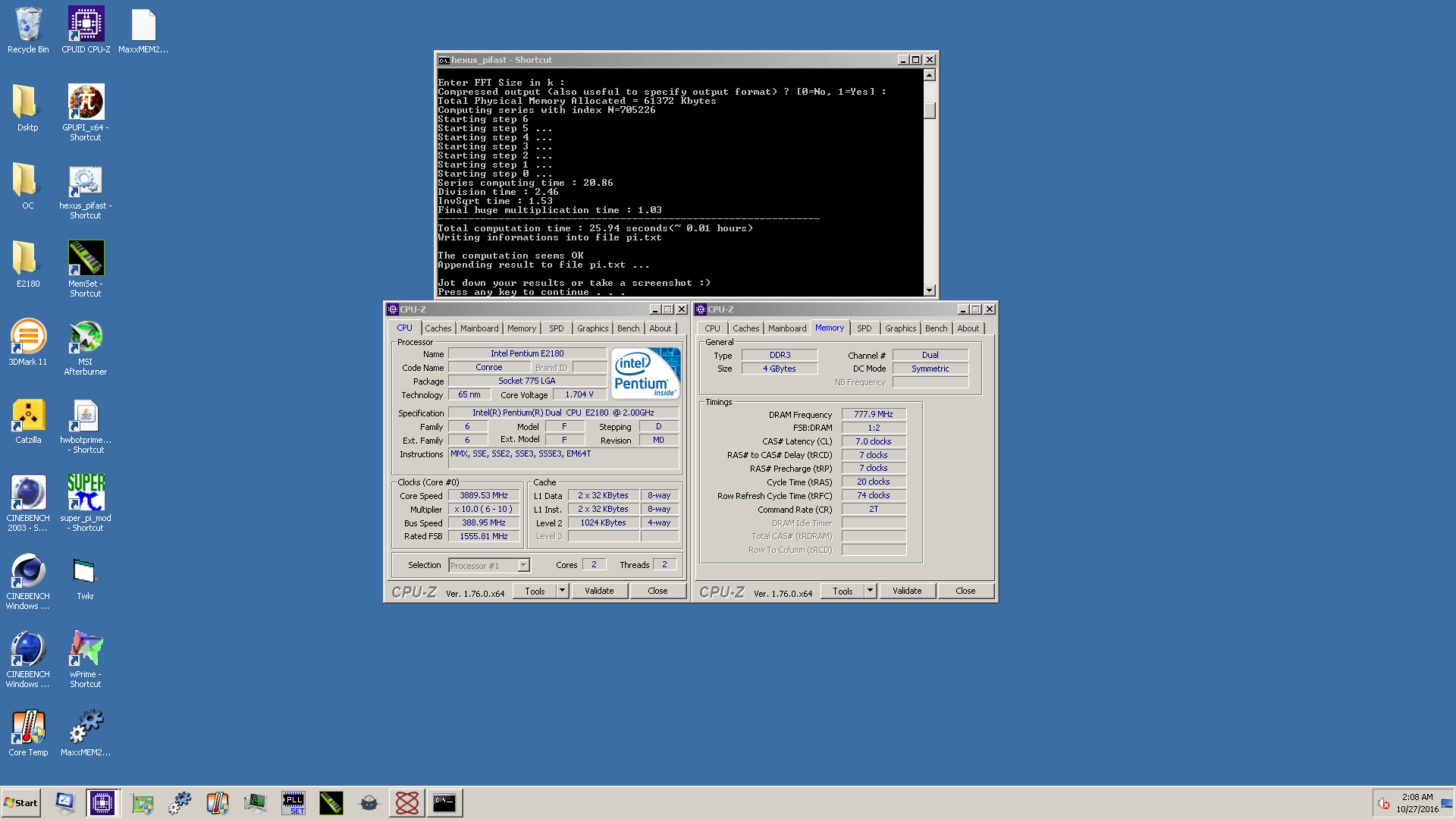The height and width of the screenshot is (819, 1456).
Task: Launch hwbotprime shortcut icon
Action: tap(86, 425)
